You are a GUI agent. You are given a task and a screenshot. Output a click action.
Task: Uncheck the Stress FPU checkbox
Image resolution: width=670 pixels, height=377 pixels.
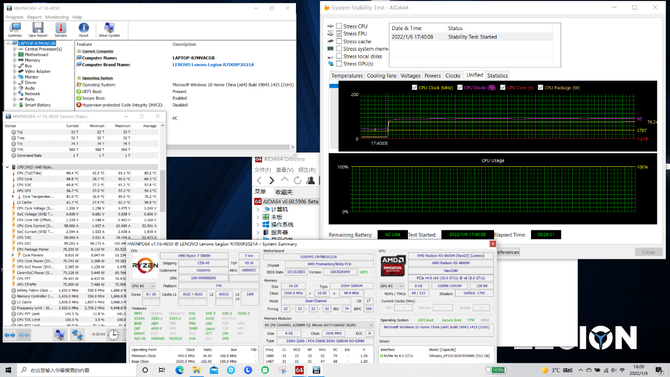[339, 33]
